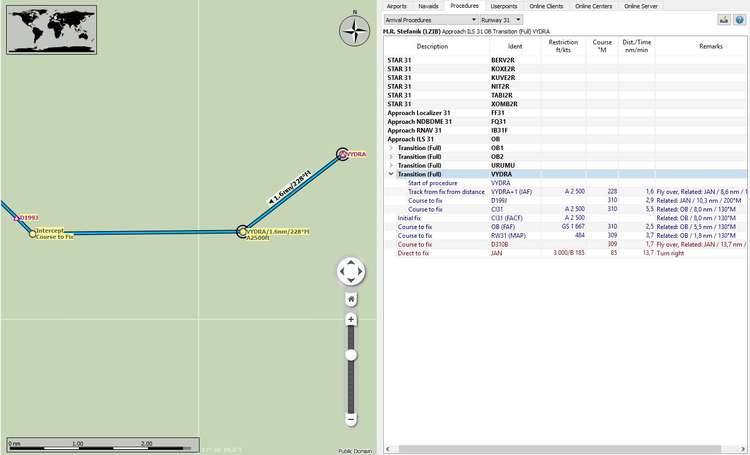This screenshot has height=455, width=750.
Task: Click the VYDRA waypoint symbol on map
Action: click(x=342, y=154)
